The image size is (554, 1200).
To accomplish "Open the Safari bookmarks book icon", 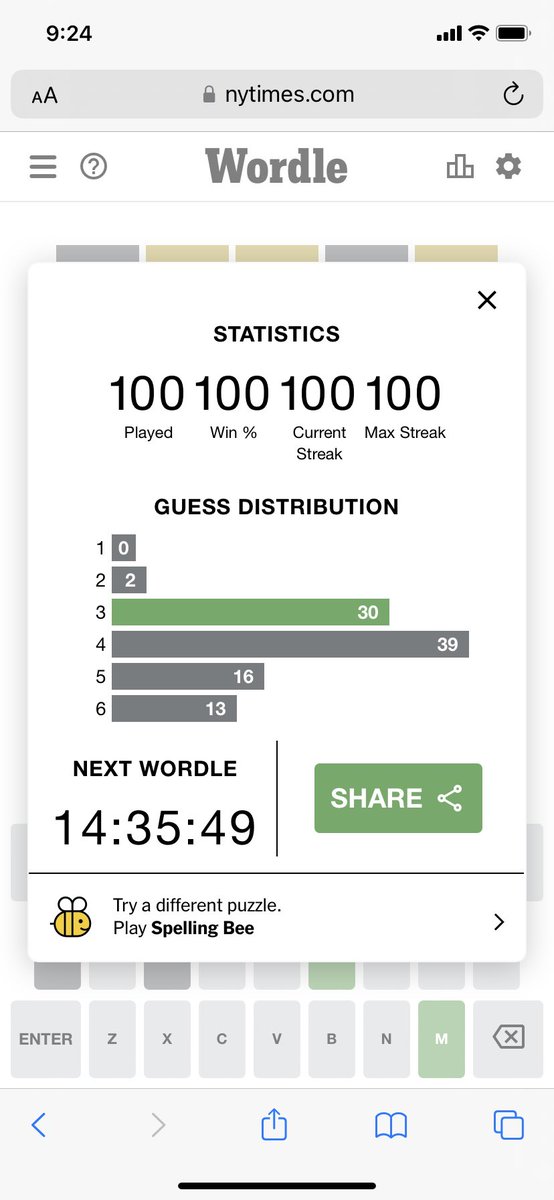I will (391, 1126).
